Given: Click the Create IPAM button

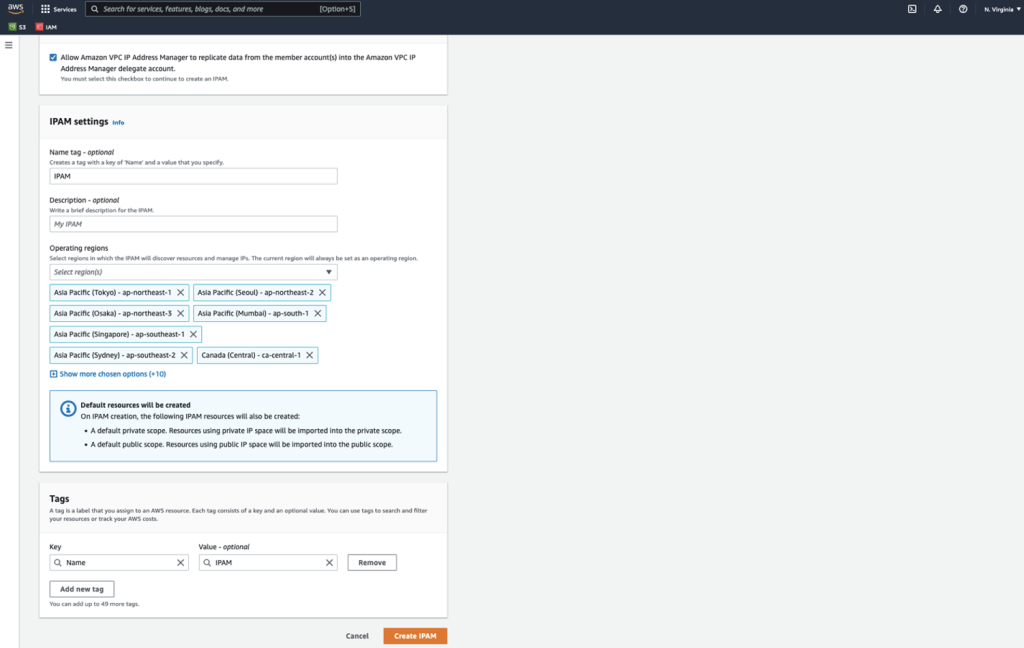Looking at the screenshot, I should (414, 635).
